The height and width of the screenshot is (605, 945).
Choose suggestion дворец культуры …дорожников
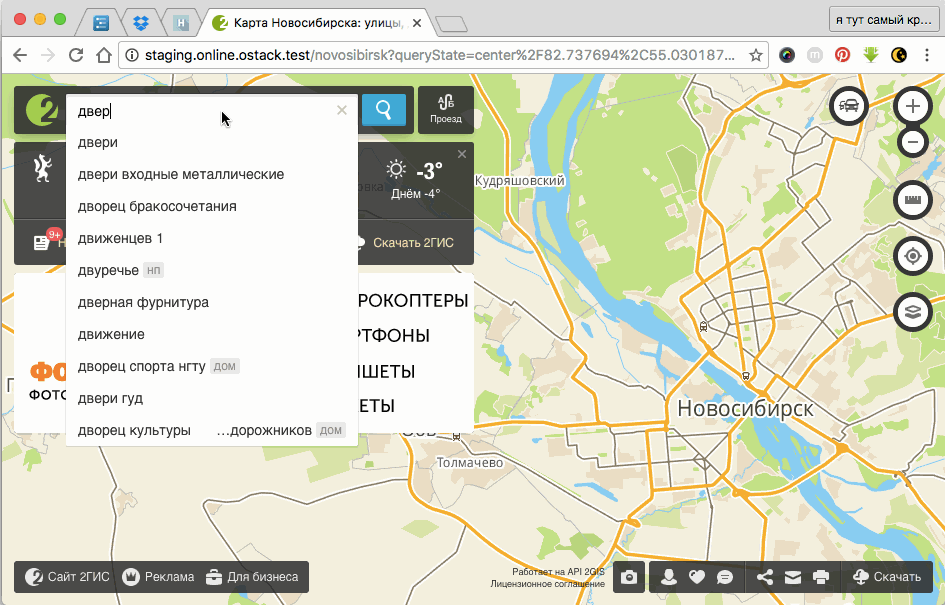212,430
